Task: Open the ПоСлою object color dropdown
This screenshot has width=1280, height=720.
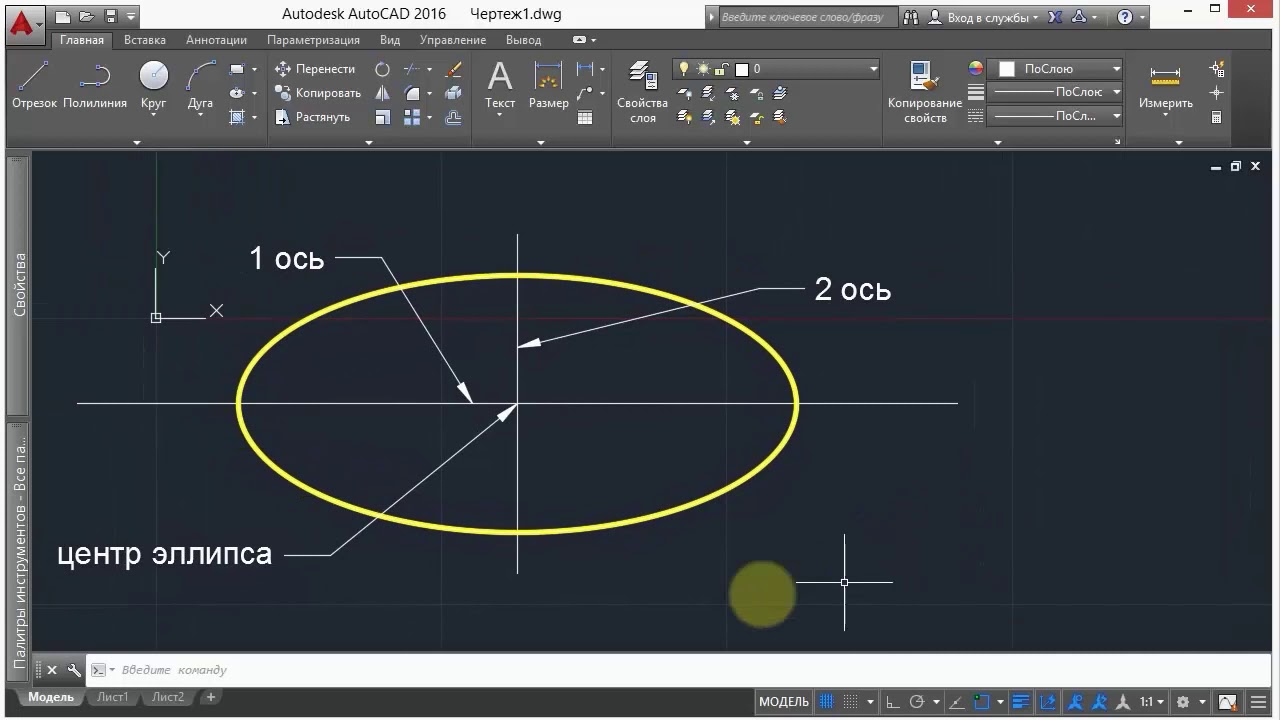Action: (1116, 69)
